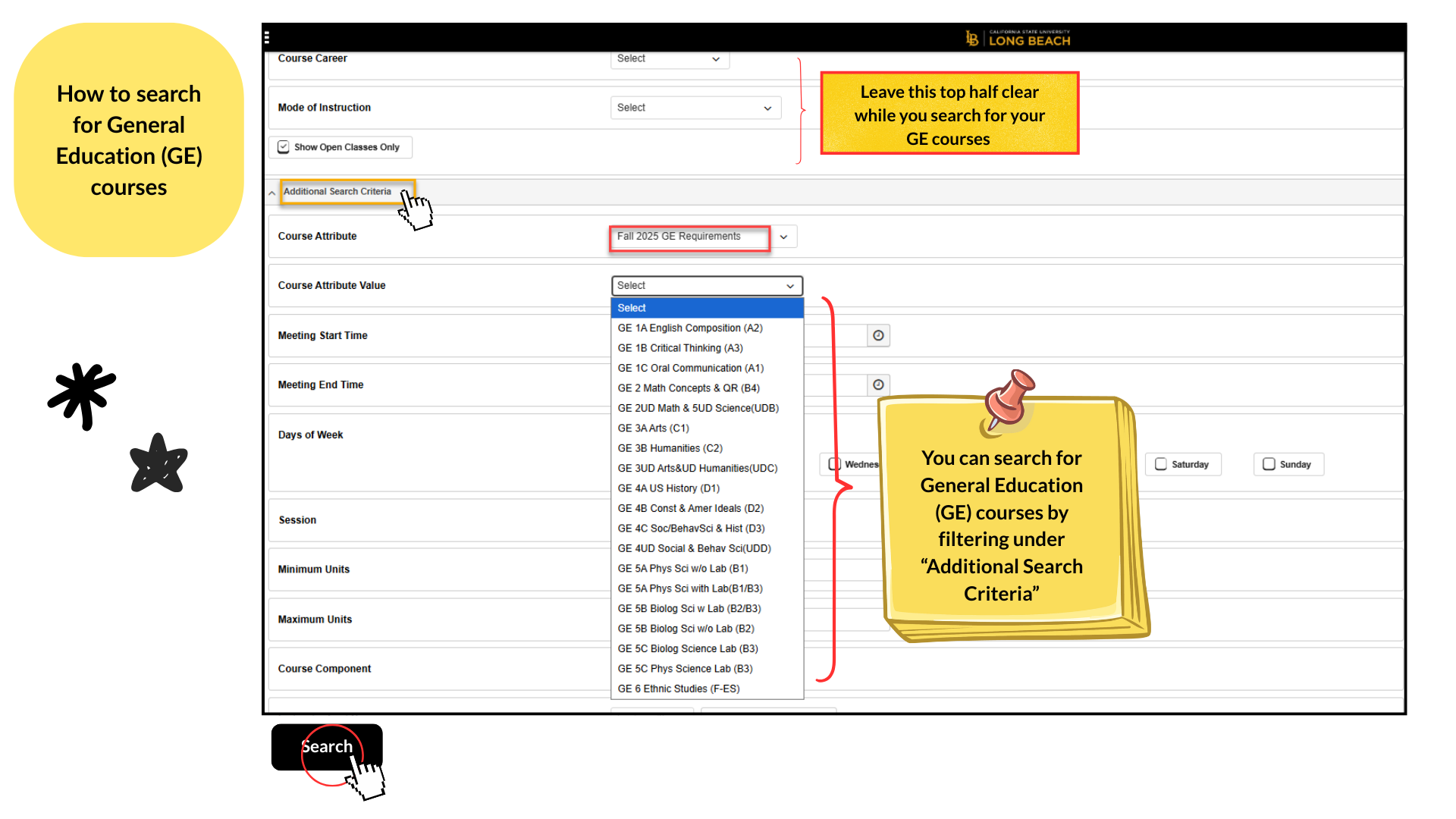Click the Course Career dropdown chevron
The image size is (1456, 819).
(x=715, y=58)
